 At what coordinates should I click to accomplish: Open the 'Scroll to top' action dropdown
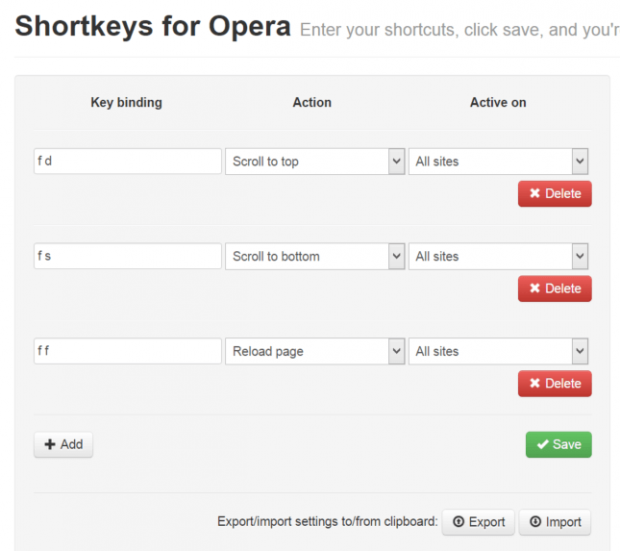[314, 162]
